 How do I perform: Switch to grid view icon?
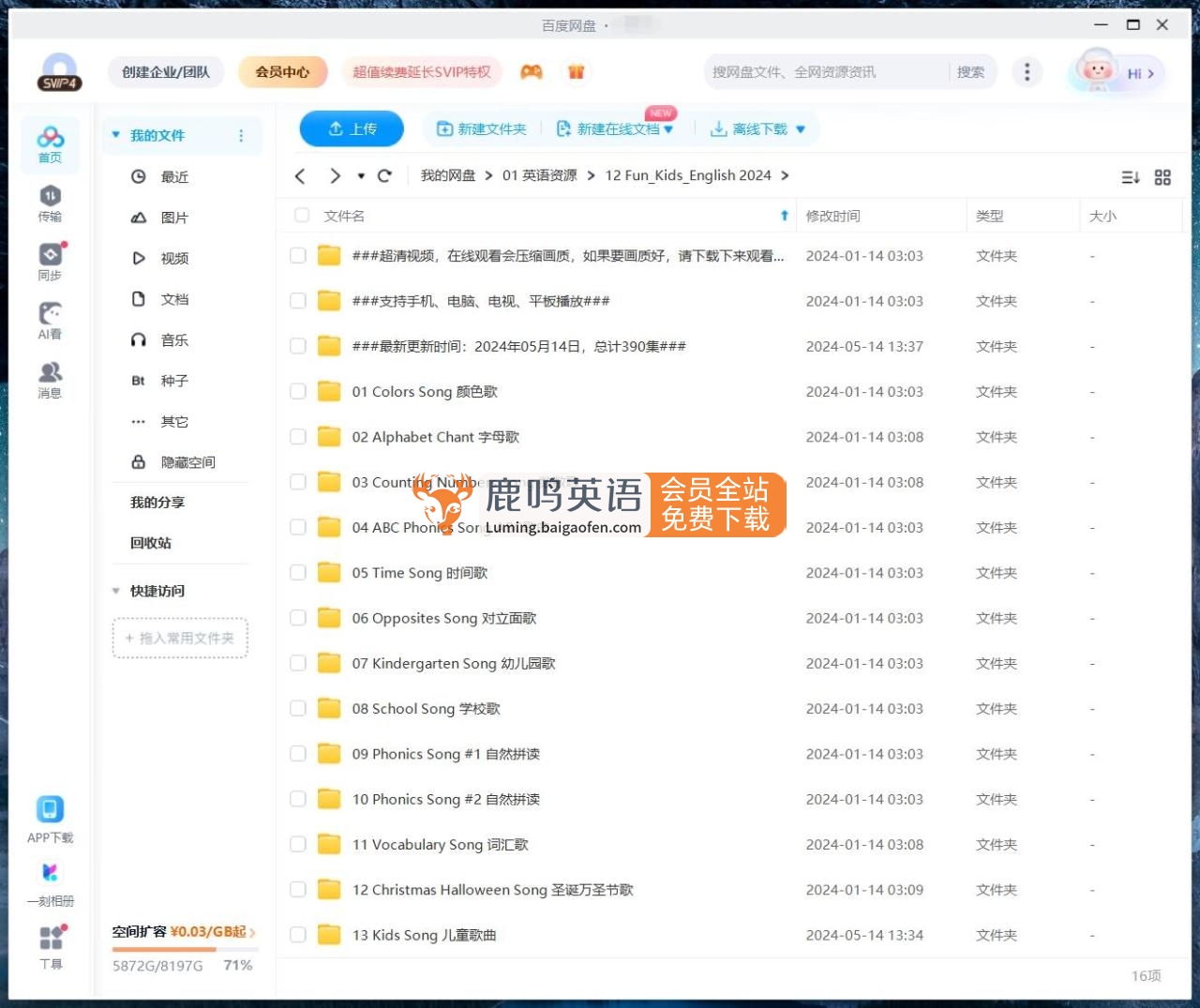coord(1162,177)
